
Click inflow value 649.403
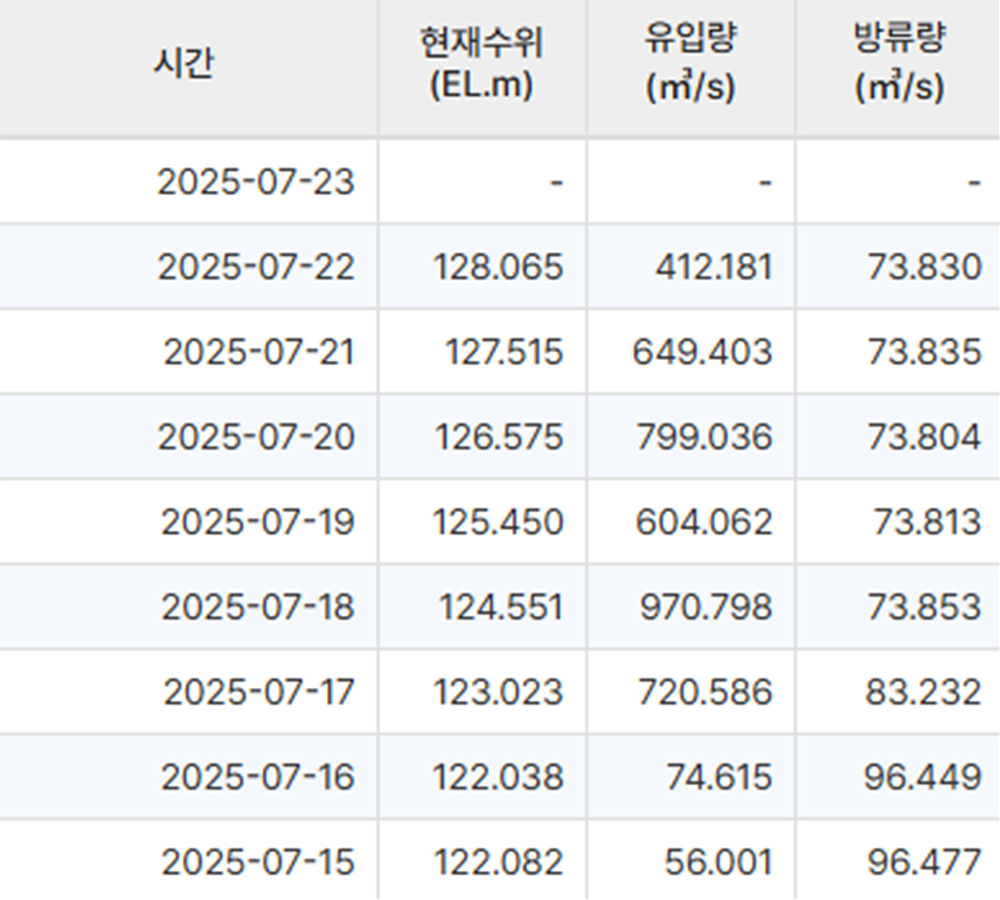[702, 352]
